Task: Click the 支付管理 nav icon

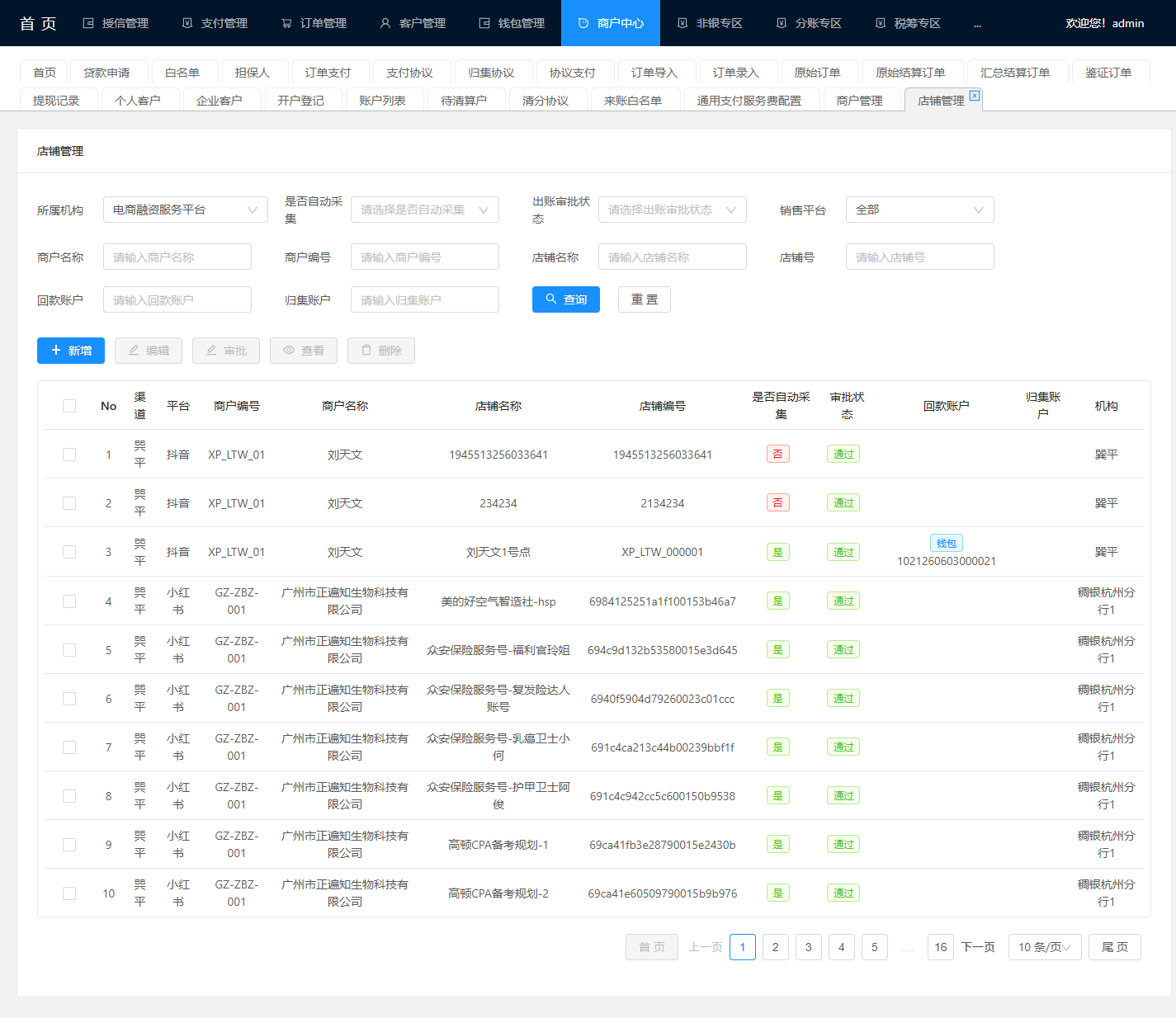Action: click(187, 23)
